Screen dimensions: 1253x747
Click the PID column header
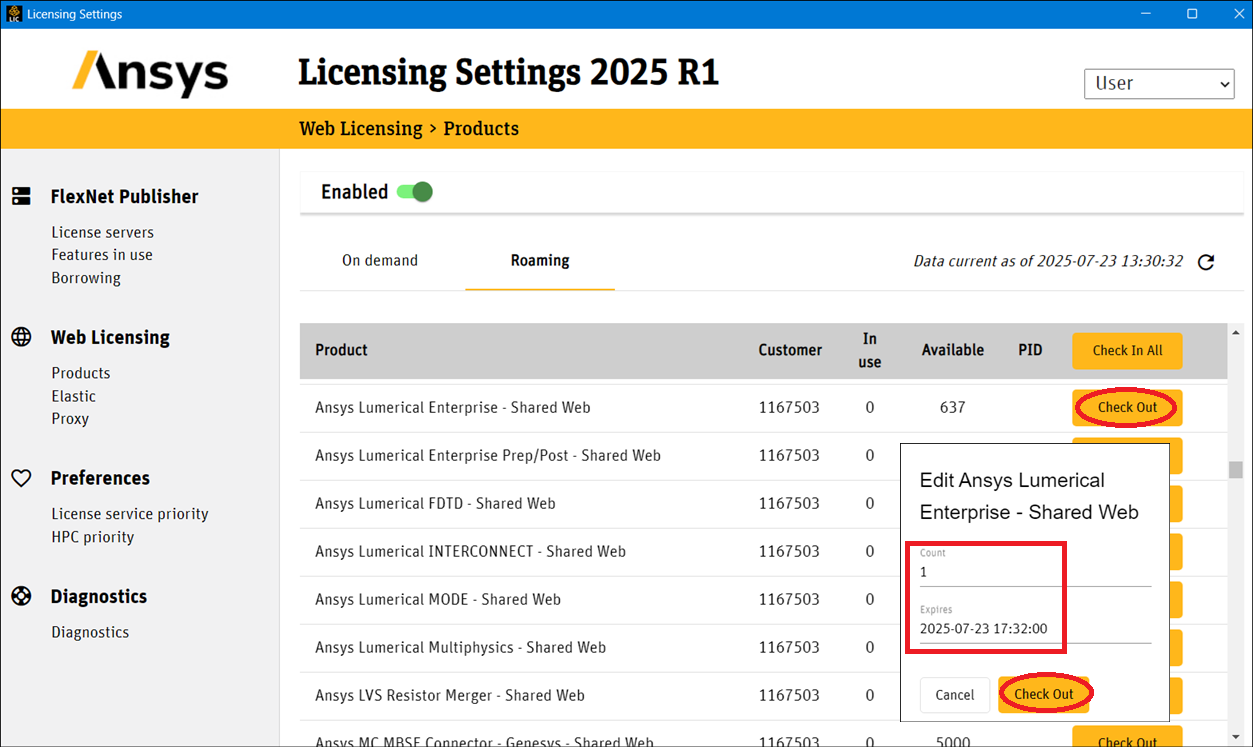1030,350
